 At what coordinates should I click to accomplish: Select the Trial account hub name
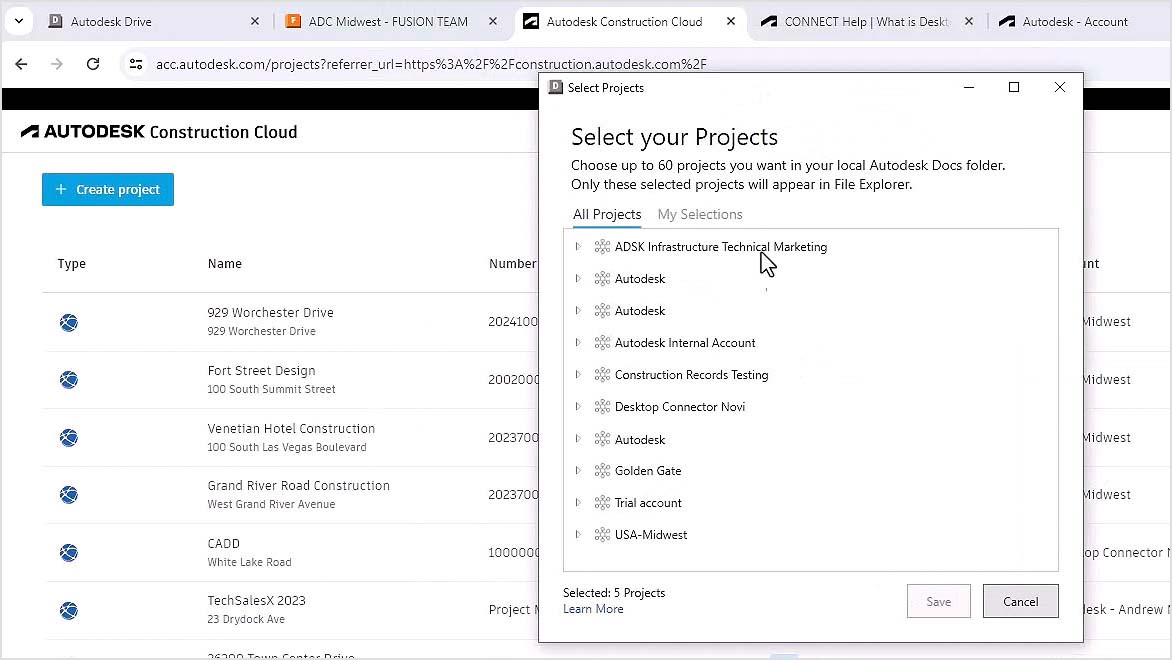pos(648,503)
